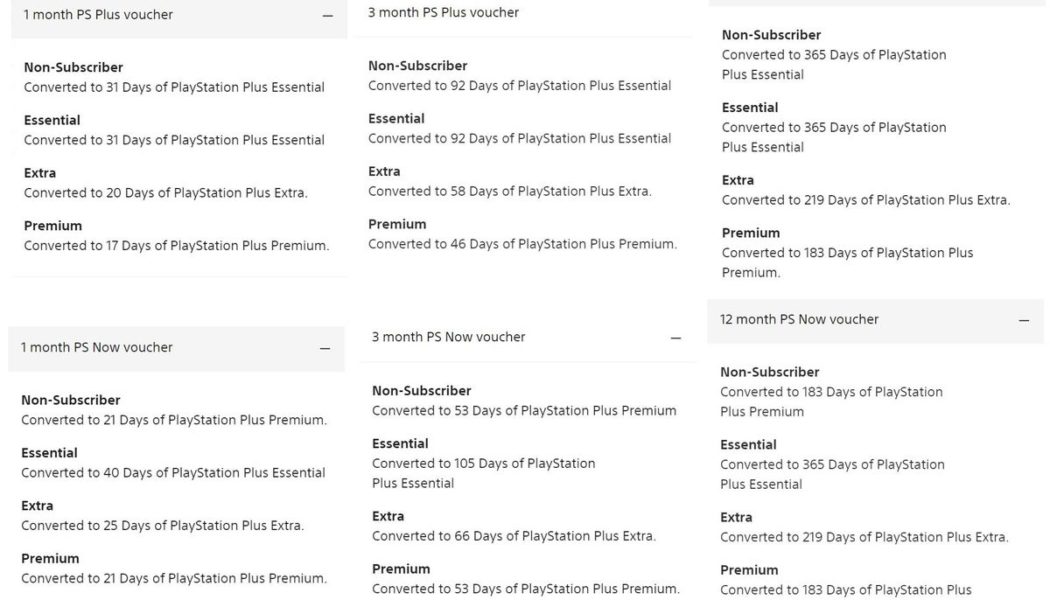The image size is (1050, 600).
Task: Click the minus icon on 1 month PS Plus voucher
Action: (x=326, y=14)
